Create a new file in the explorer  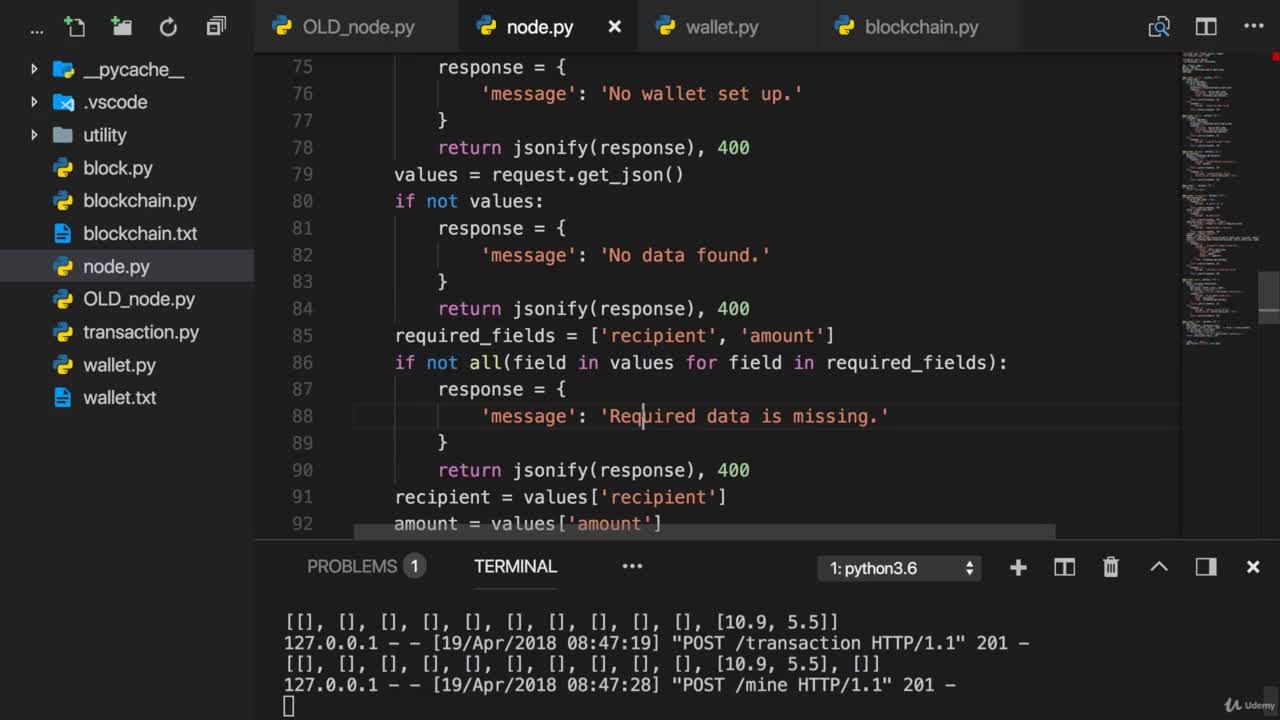(75, 27)
